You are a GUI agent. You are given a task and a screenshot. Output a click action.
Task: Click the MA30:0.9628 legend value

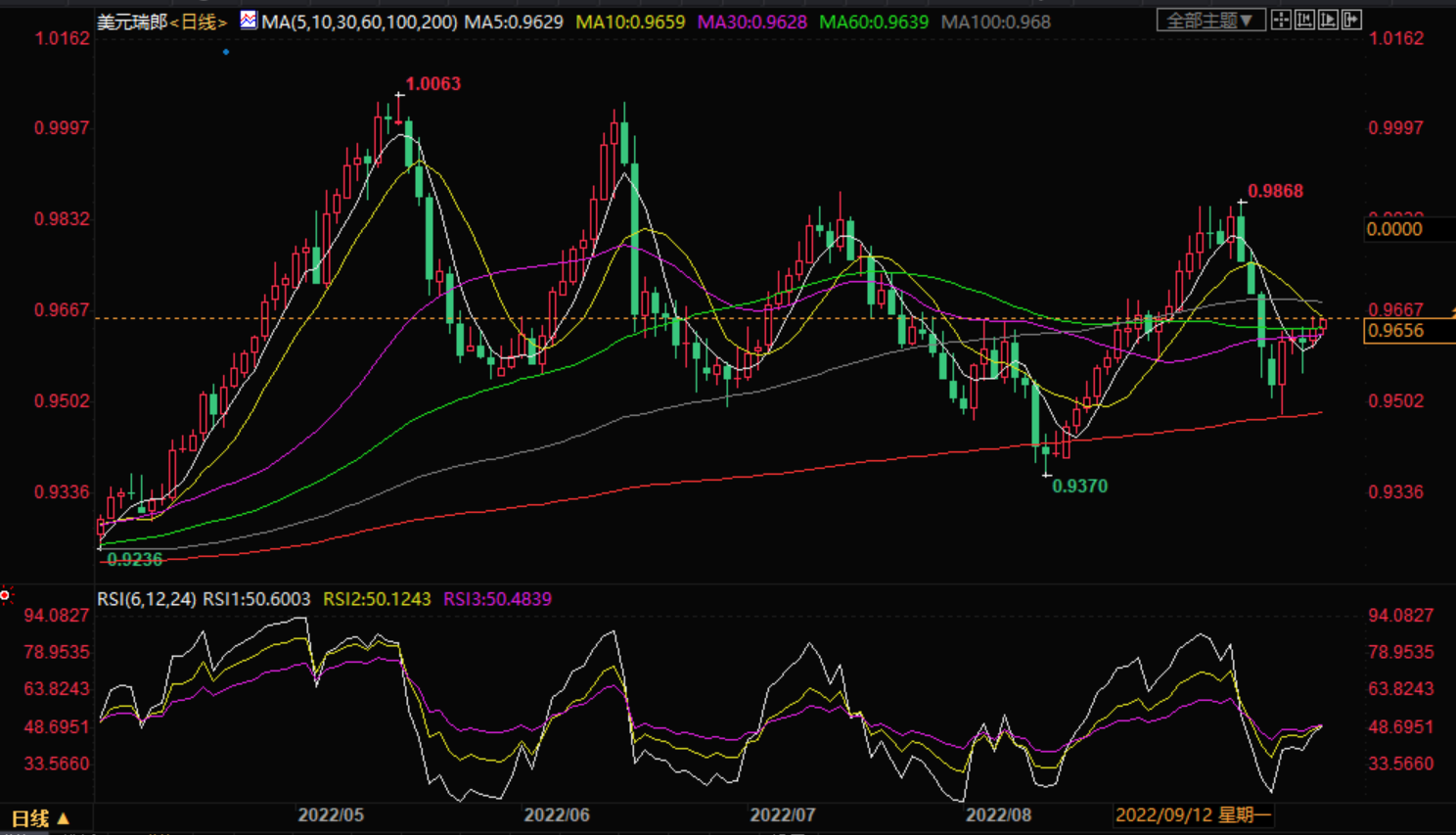click(751, 22)
